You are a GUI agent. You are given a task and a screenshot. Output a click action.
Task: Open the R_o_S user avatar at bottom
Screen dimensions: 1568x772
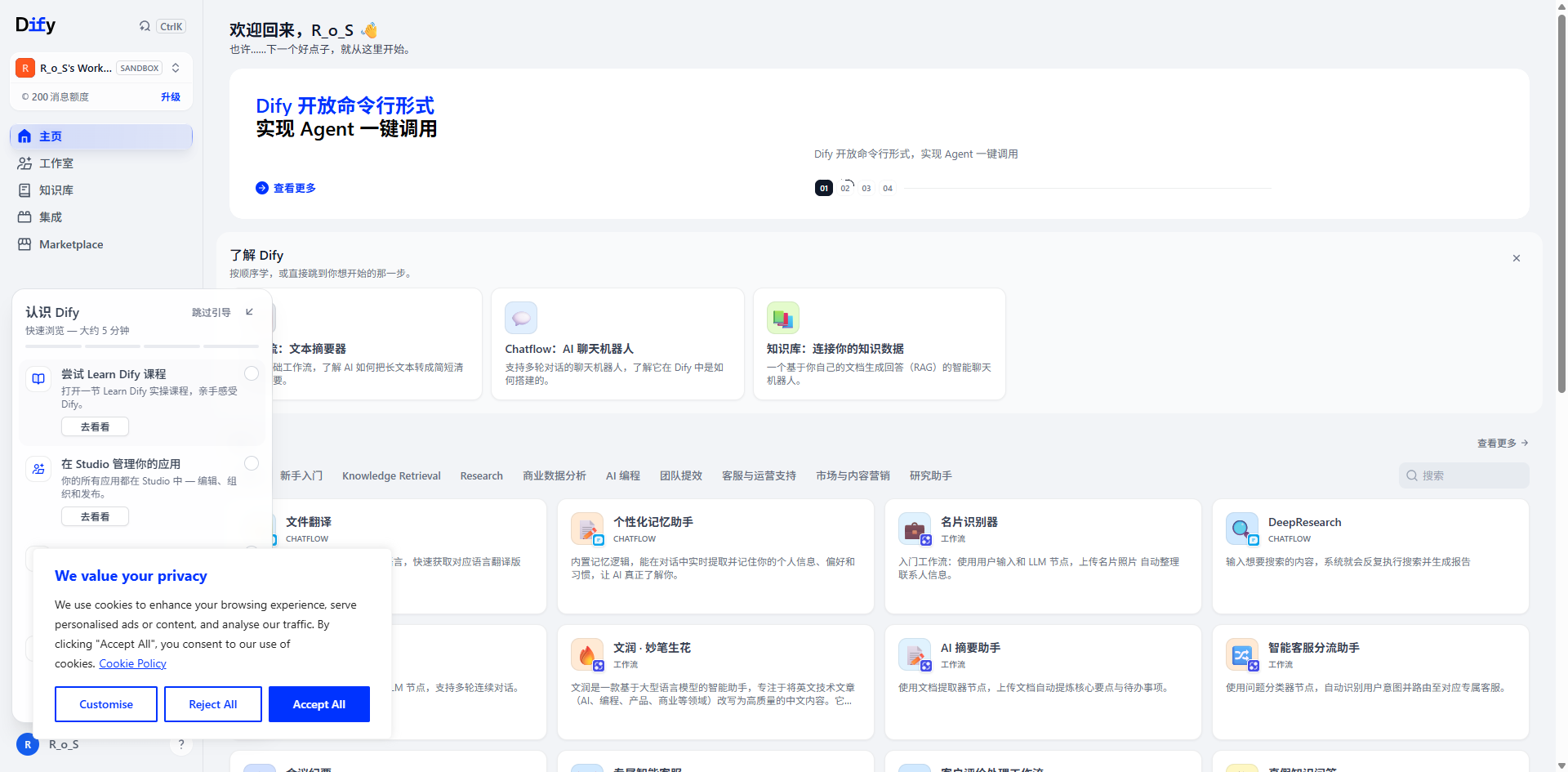click(28, 744)
